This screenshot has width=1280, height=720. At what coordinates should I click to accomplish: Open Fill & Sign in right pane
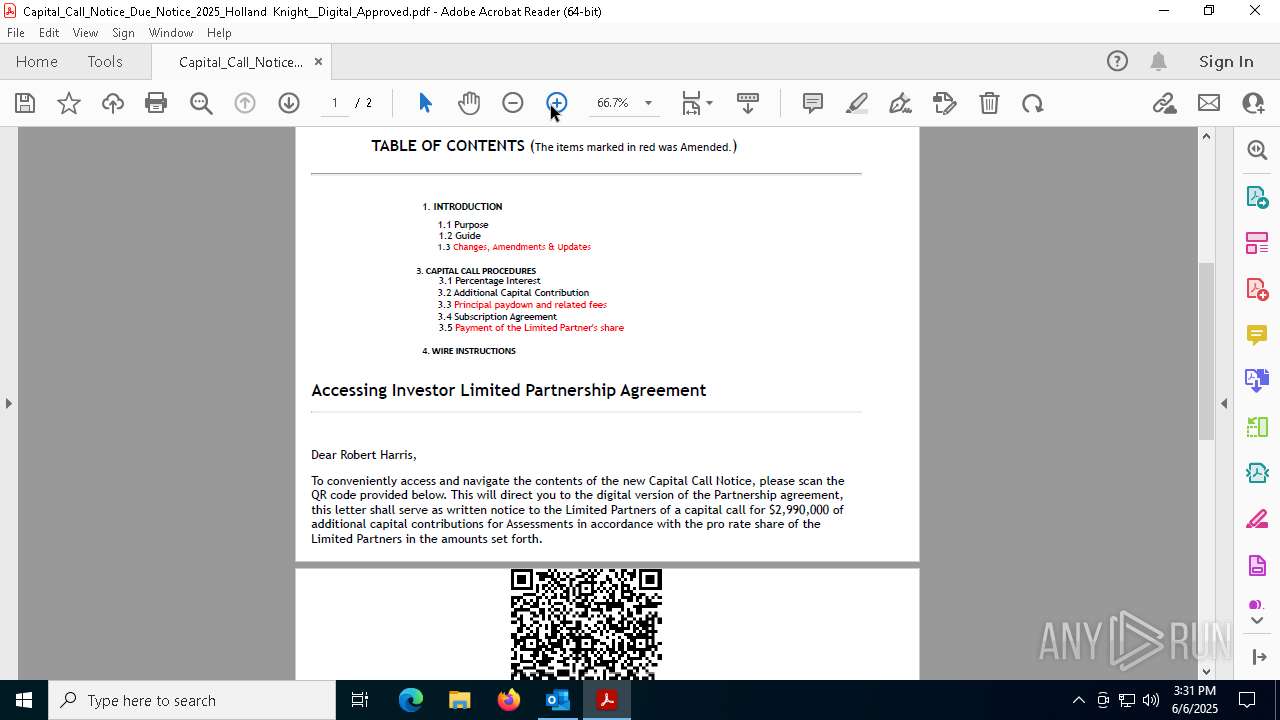[1257, 519]
